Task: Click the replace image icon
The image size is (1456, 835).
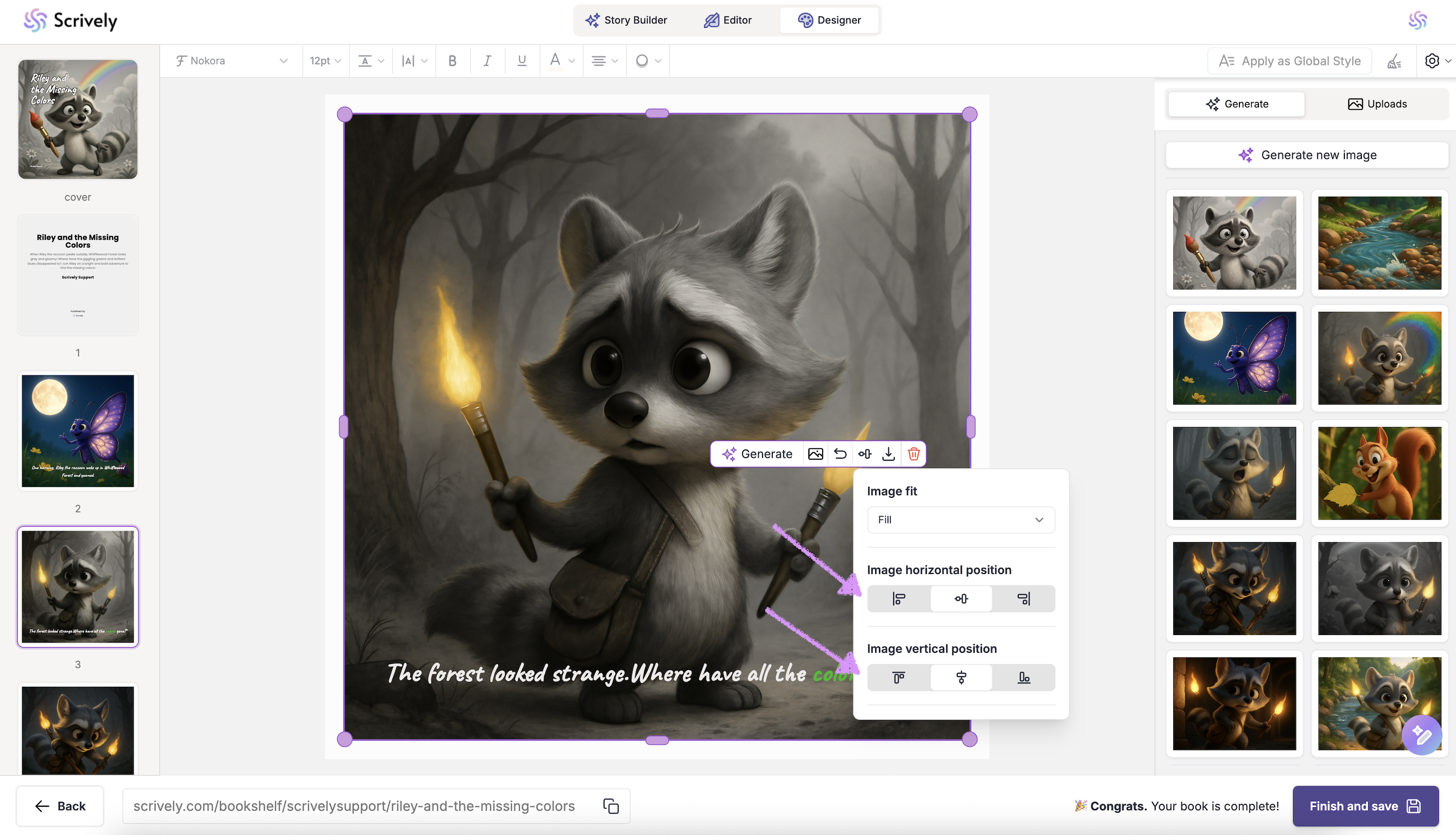Action: (x=815, y=454)
